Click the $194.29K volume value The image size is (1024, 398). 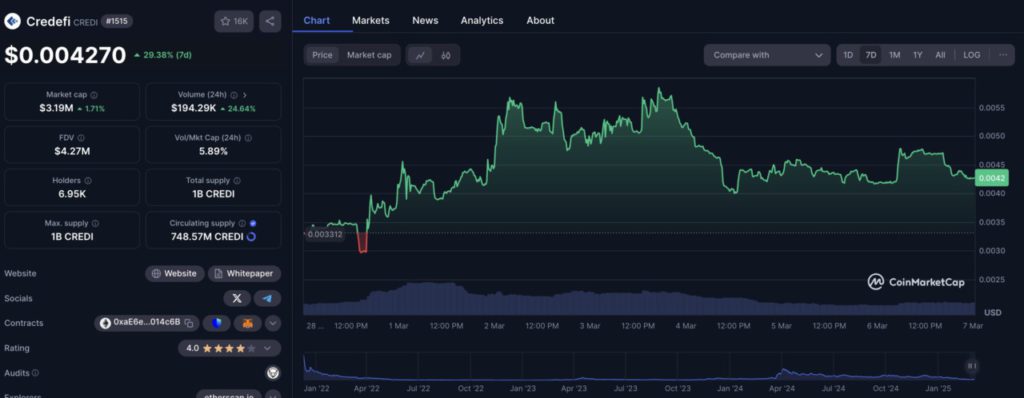(193, 108)
